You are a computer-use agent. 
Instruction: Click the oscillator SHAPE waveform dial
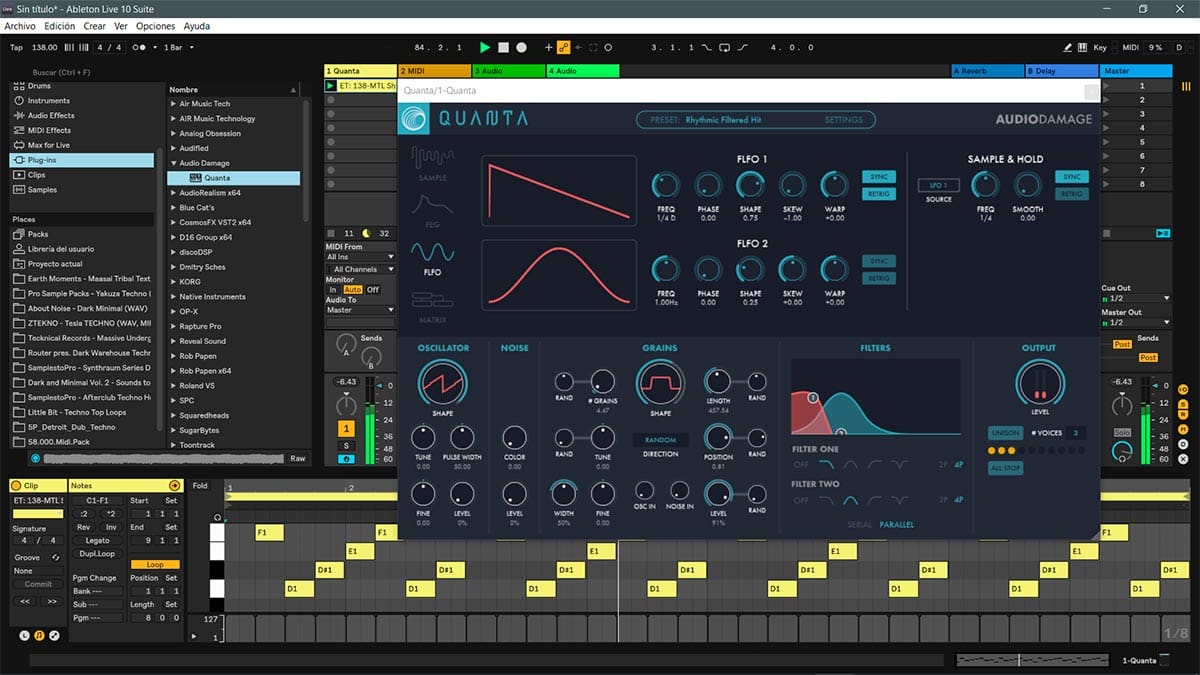coord(442,382)
